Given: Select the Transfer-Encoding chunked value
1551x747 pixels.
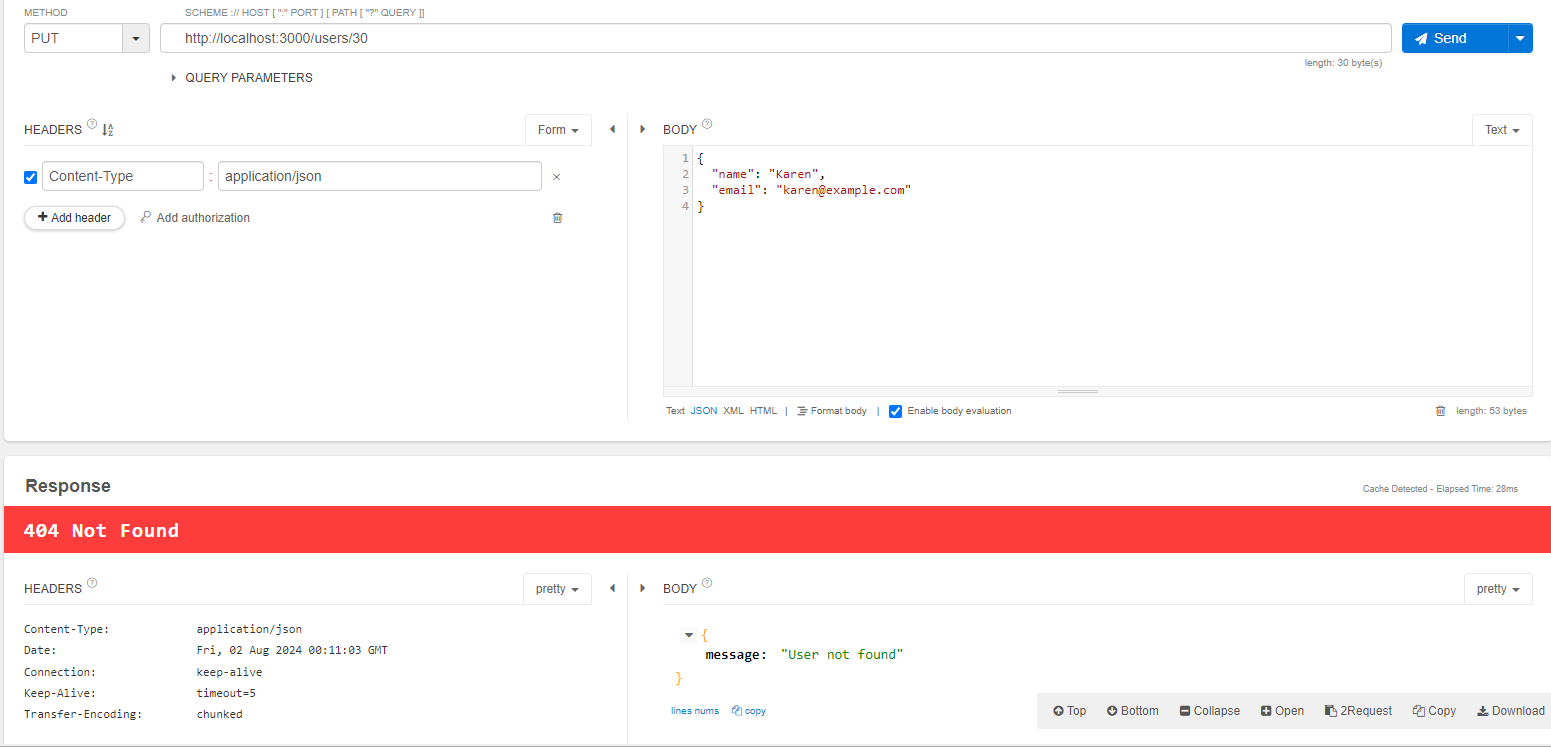Looking at the screenshot, I should pos(219,714).
